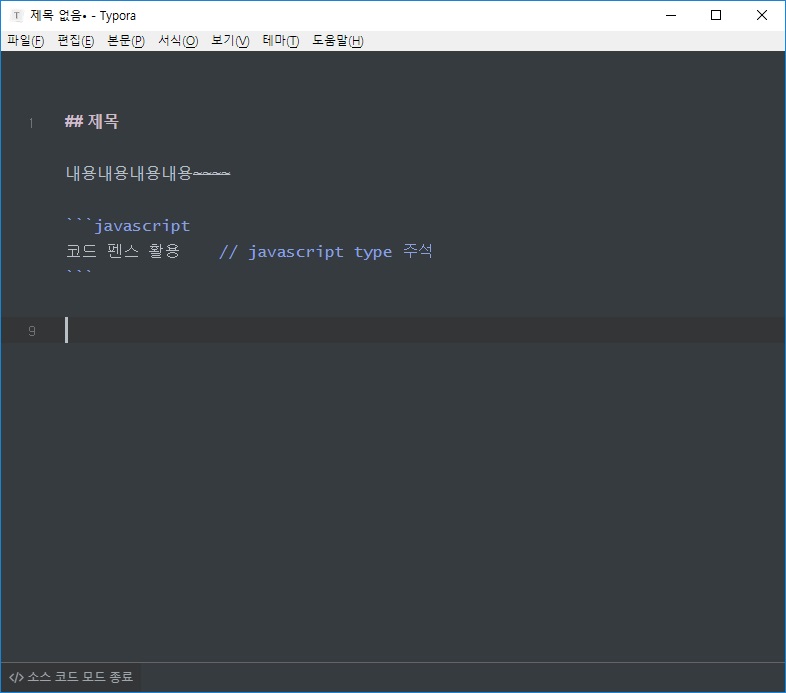Click the Typora app icon in title bar
786x693 pixels.
(x=17, y=16)
